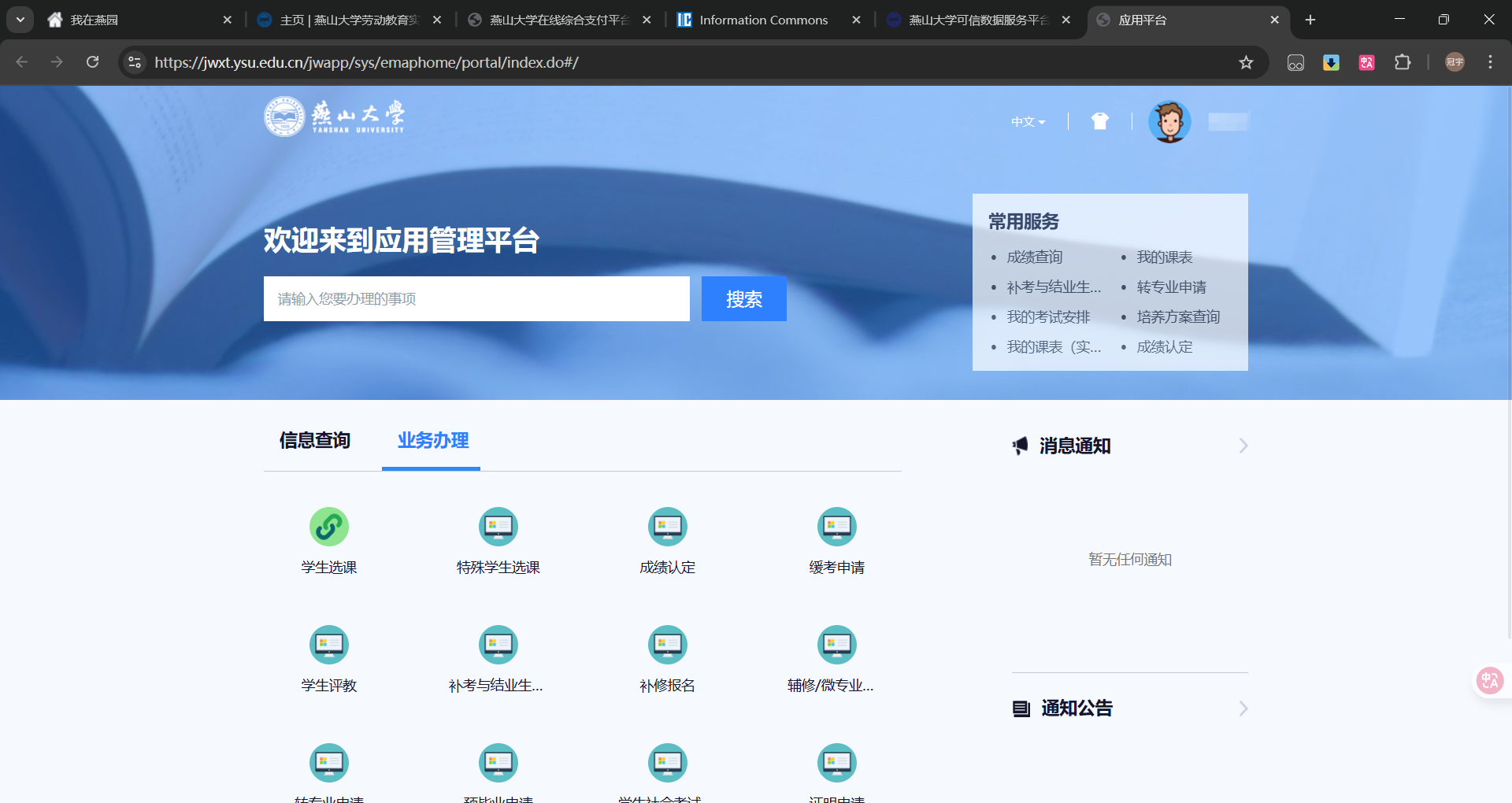Open the 补修报名 application icon
This screenshot has height=803, width=1512.
coord(667,644)
